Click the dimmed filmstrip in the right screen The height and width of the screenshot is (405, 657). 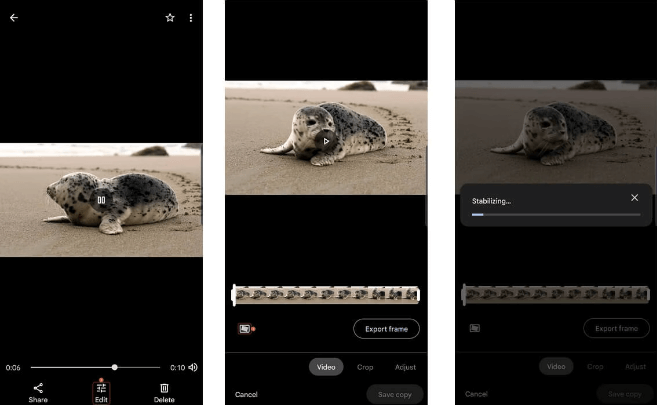(556, 294)
